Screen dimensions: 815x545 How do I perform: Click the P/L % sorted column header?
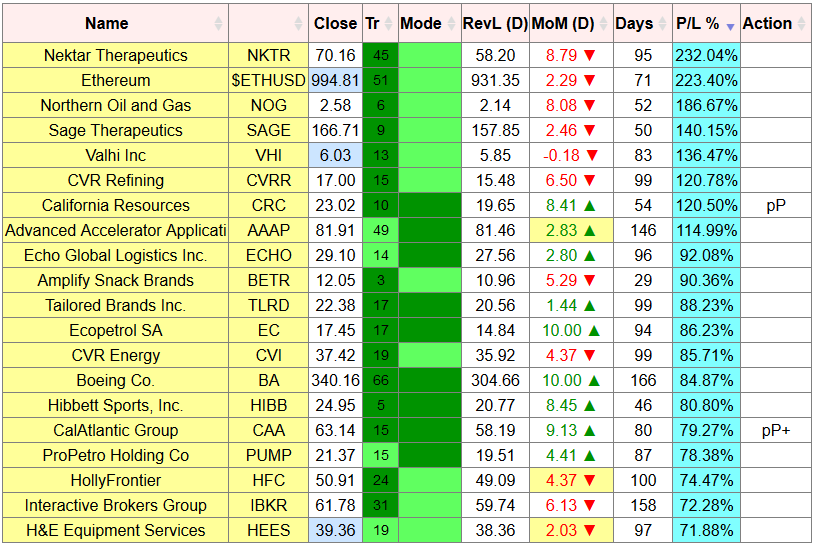click(x=706, y=23)
